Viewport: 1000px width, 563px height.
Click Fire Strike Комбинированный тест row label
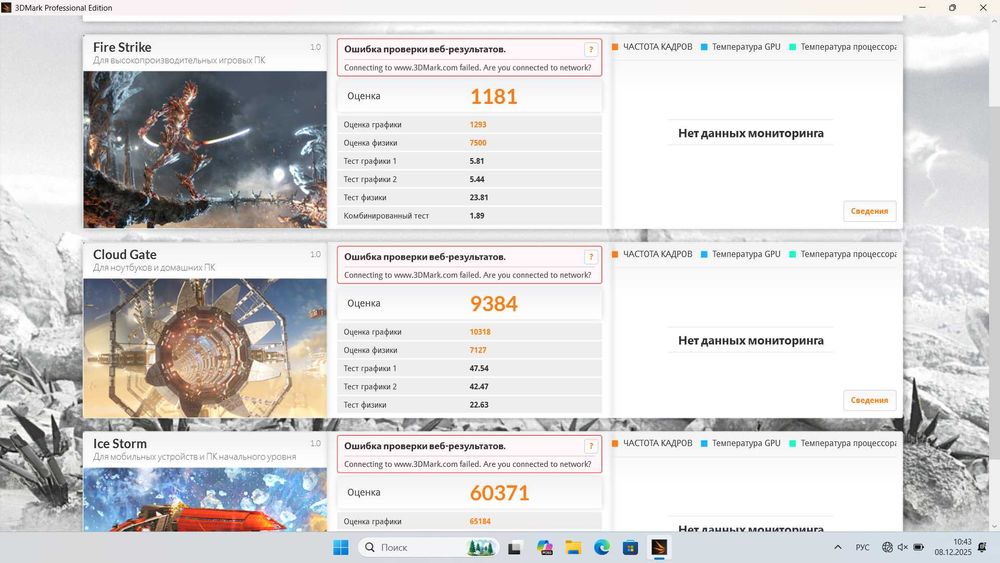[386, 216]
